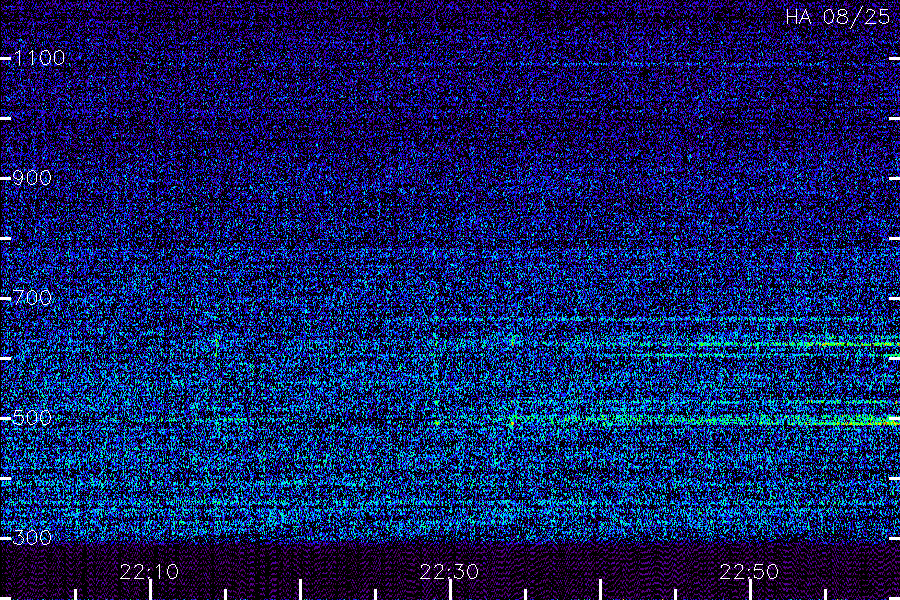Click the tick mark beneath 22:10

coord(150,590)
